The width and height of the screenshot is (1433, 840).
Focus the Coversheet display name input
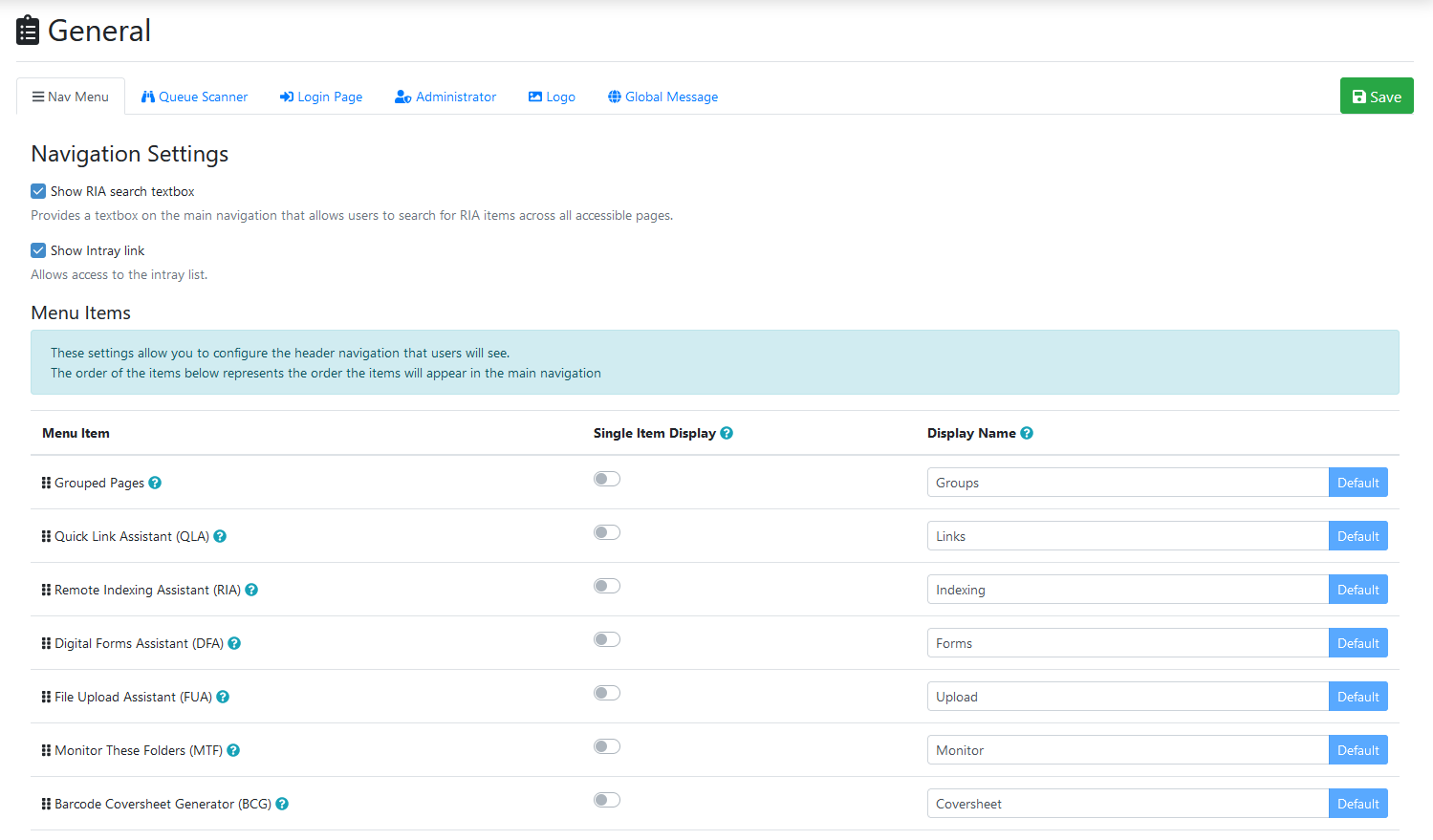click(1127, 804)
